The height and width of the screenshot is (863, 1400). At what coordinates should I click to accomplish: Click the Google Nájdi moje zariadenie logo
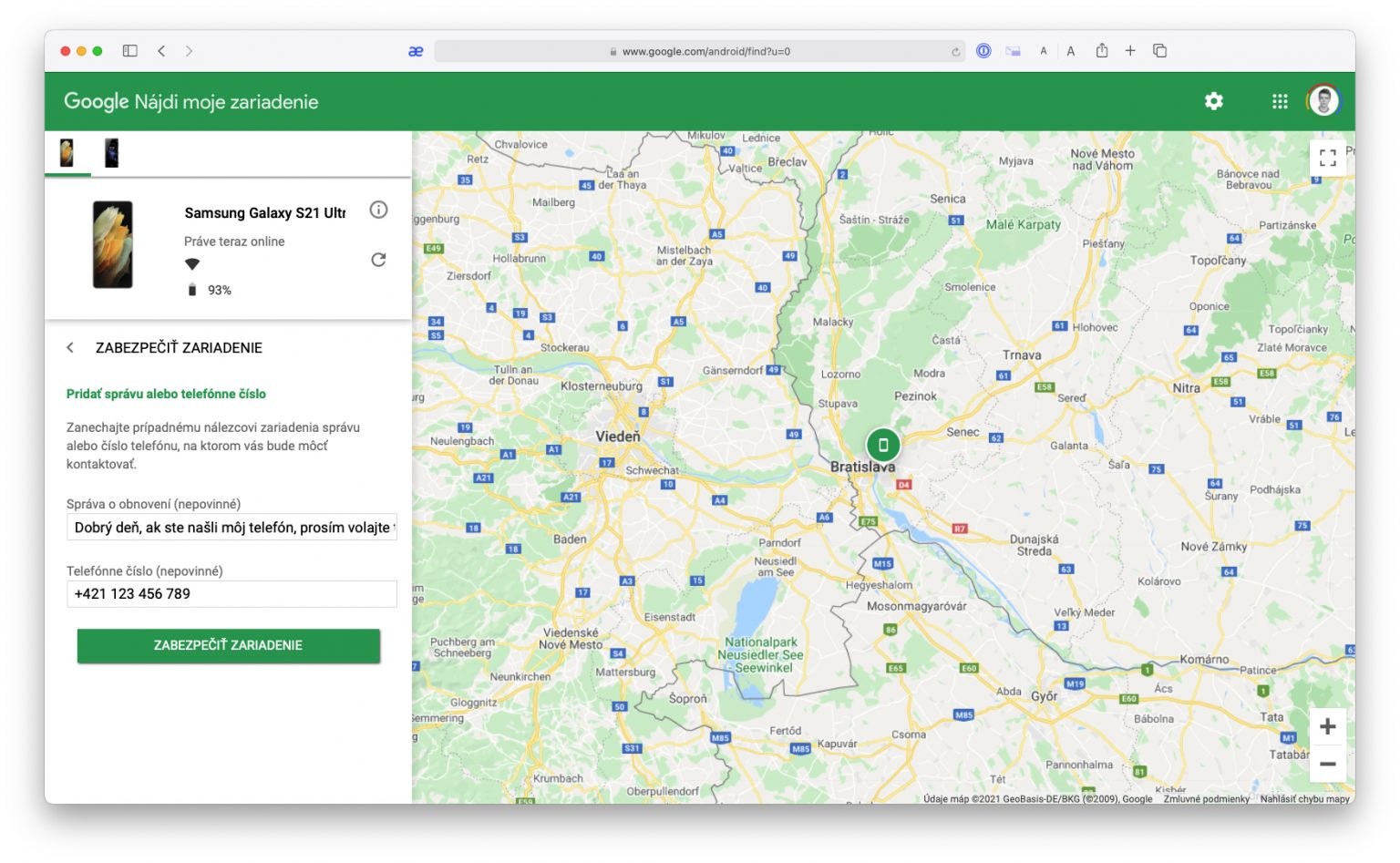click(191, 101)
